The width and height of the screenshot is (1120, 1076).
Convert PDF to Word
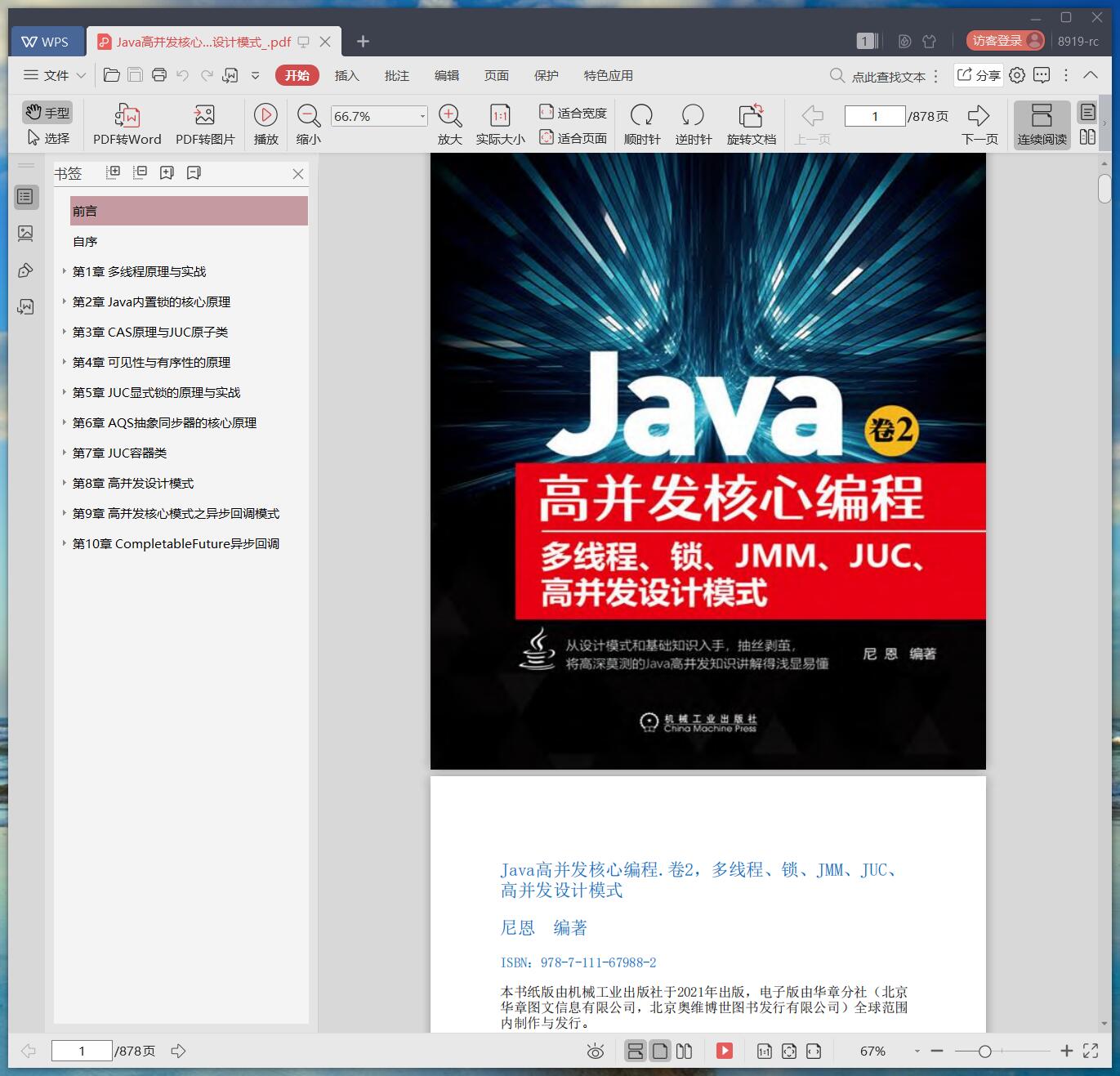click(127, 124)
